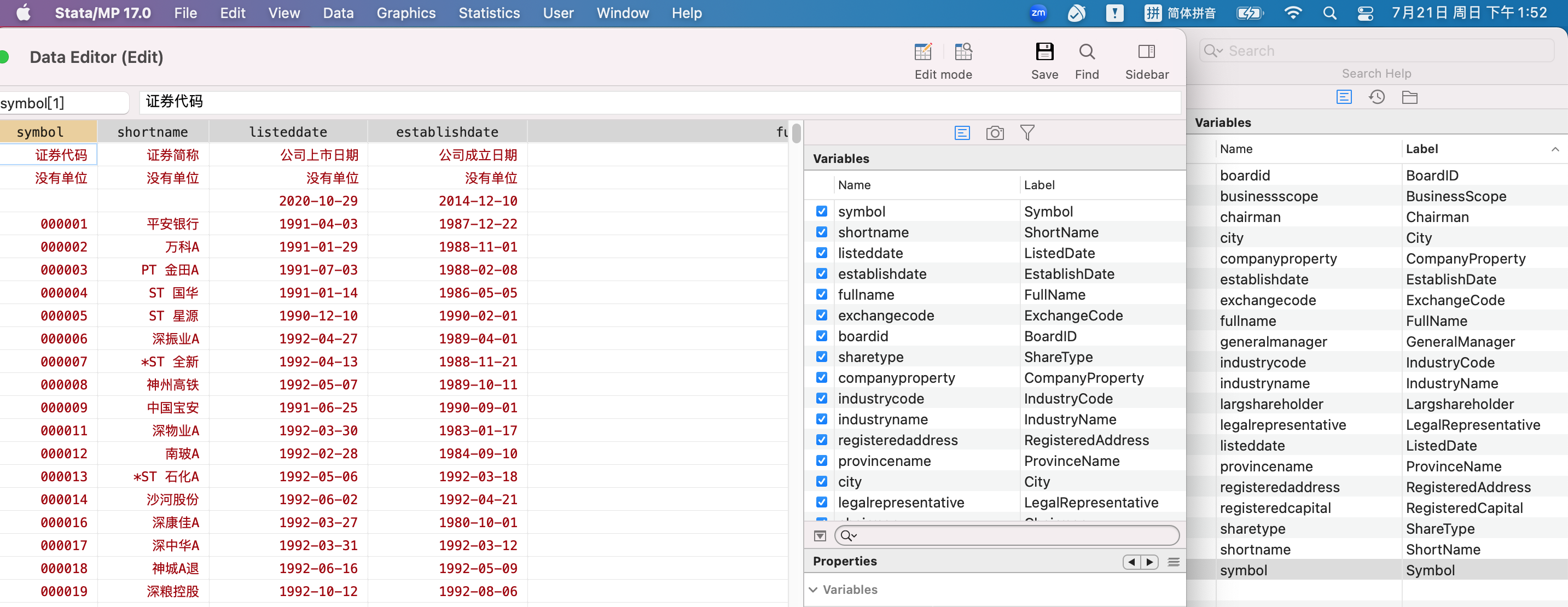The height and width of the screenshot is (607, 1568).
Task: Uncheck the fullname variable checkbox
Action: point(821,294)
